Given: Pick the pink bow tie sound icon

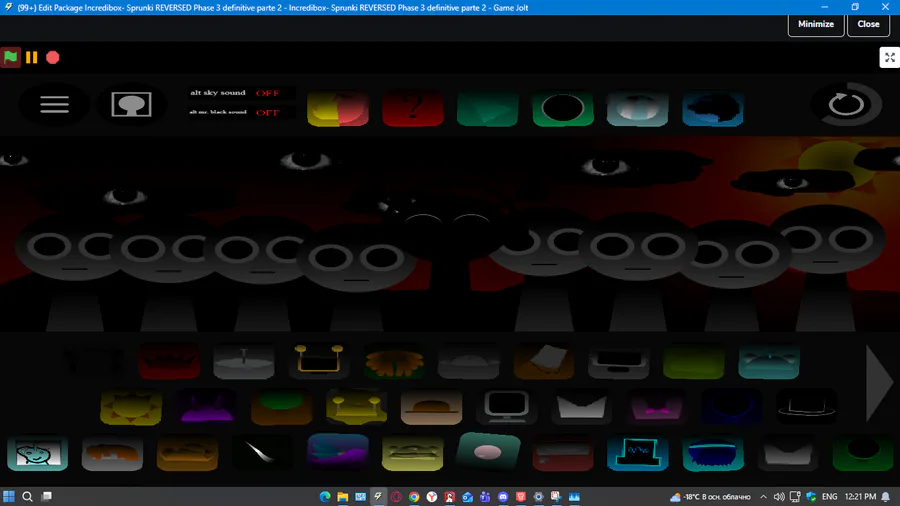Looking at the screenshot, I should (656, 407).
